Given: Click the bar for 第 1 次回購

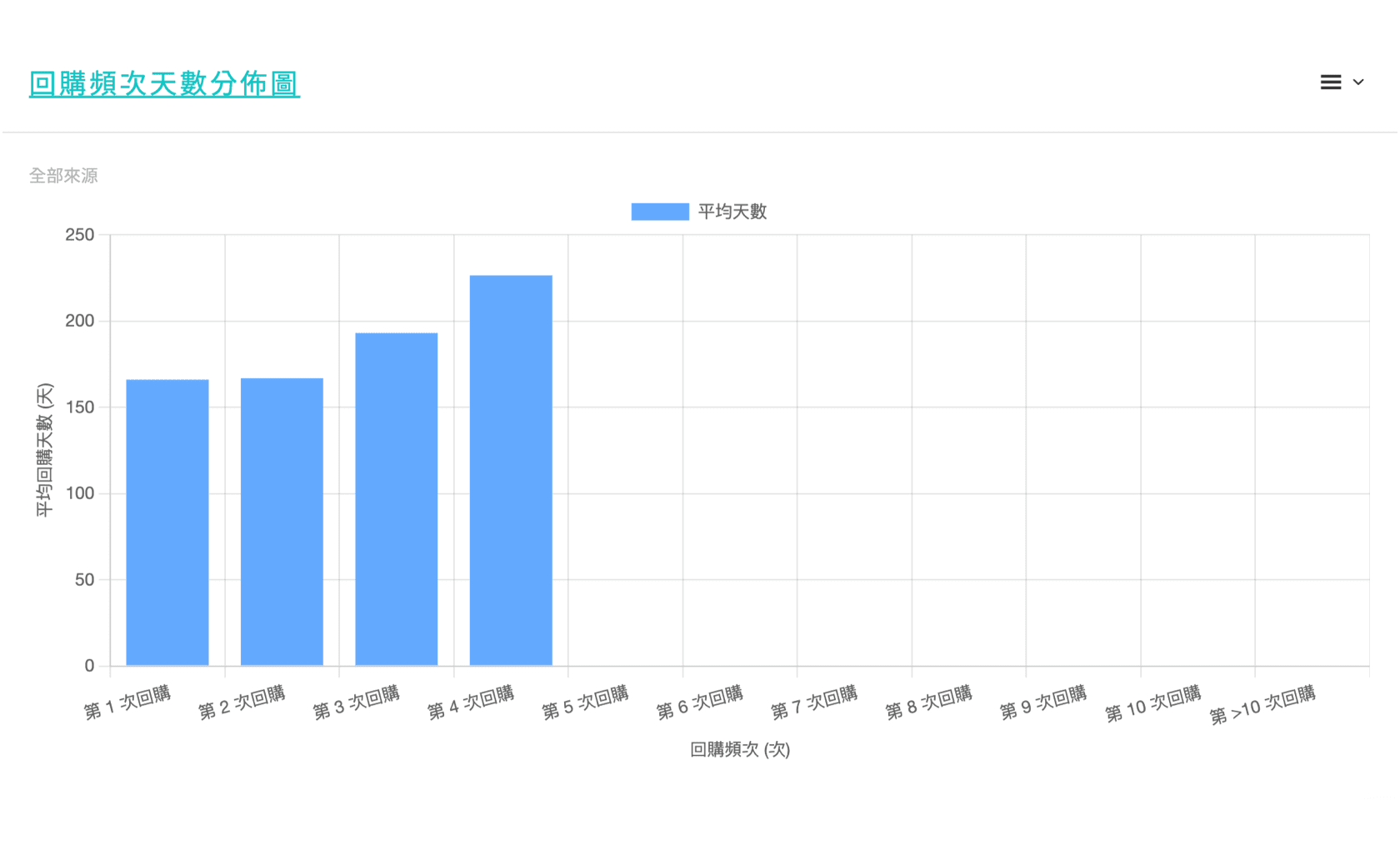Looking at the screenshot, I should click(x=167, y=522).
